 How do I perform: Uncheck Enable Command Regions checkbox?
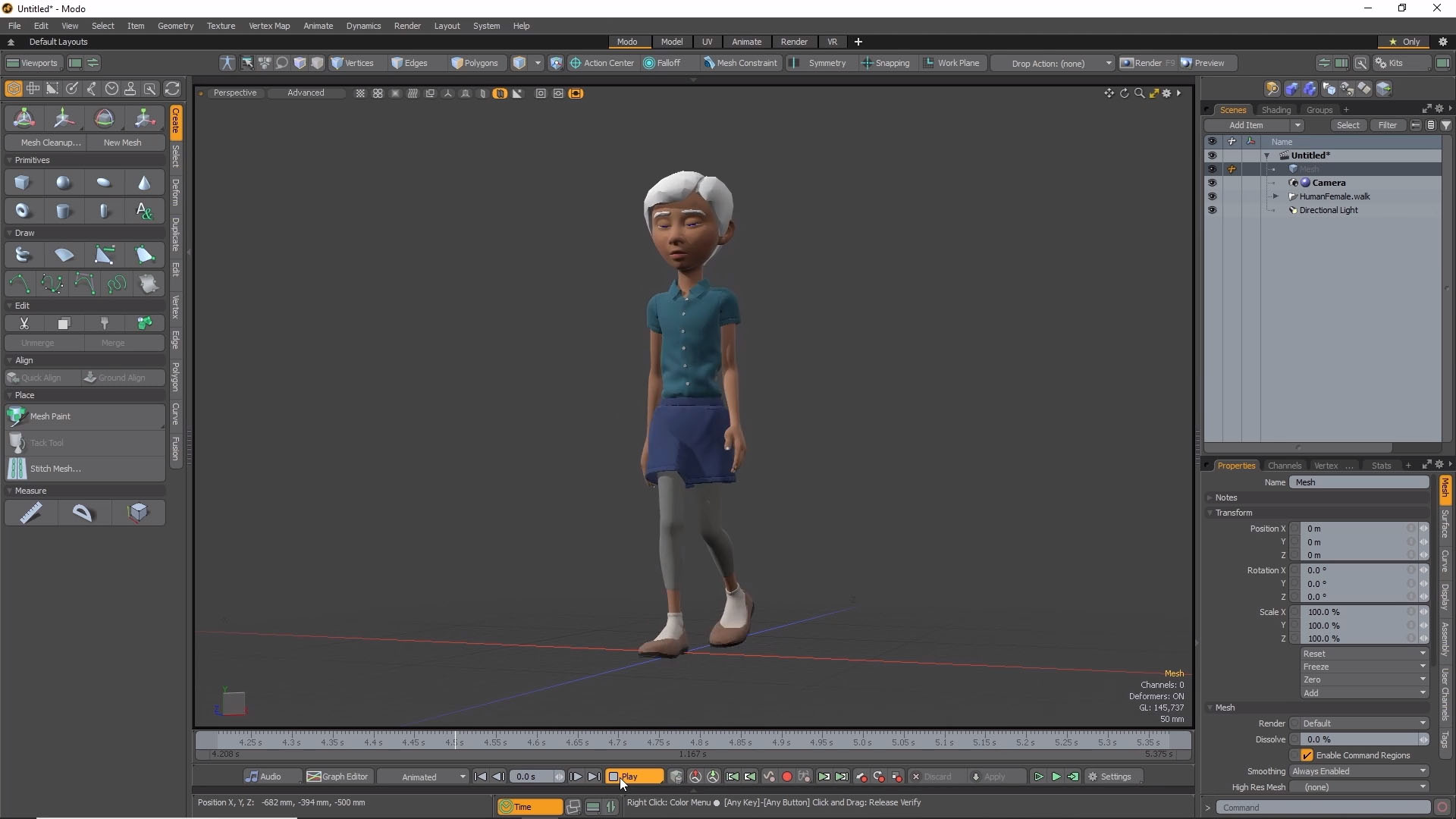point(1307,755)
